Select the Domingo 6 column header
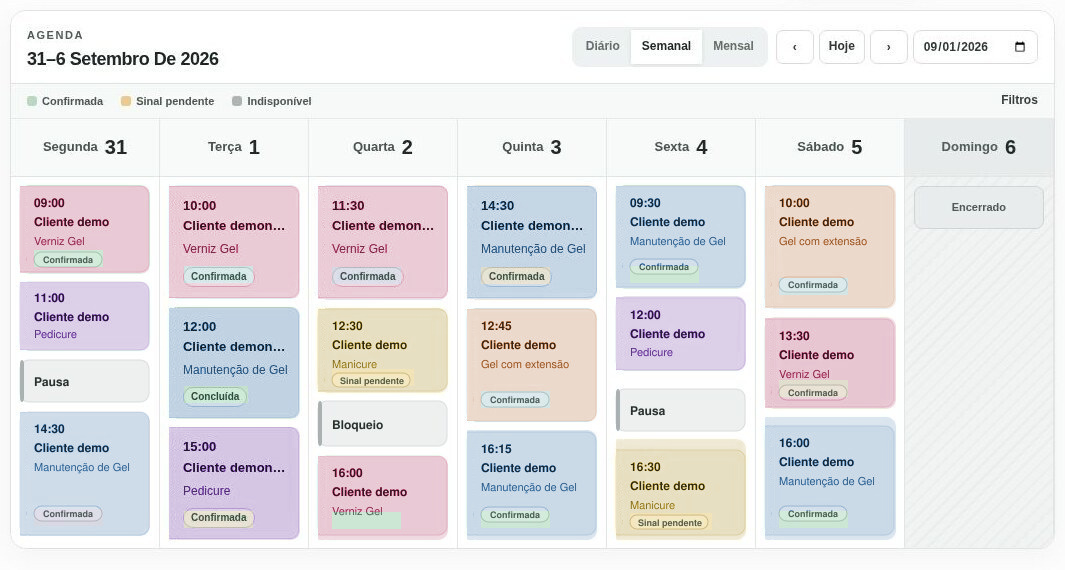Image resolution: width=1065 pixels, height=570 pixels. pos(979,147)
